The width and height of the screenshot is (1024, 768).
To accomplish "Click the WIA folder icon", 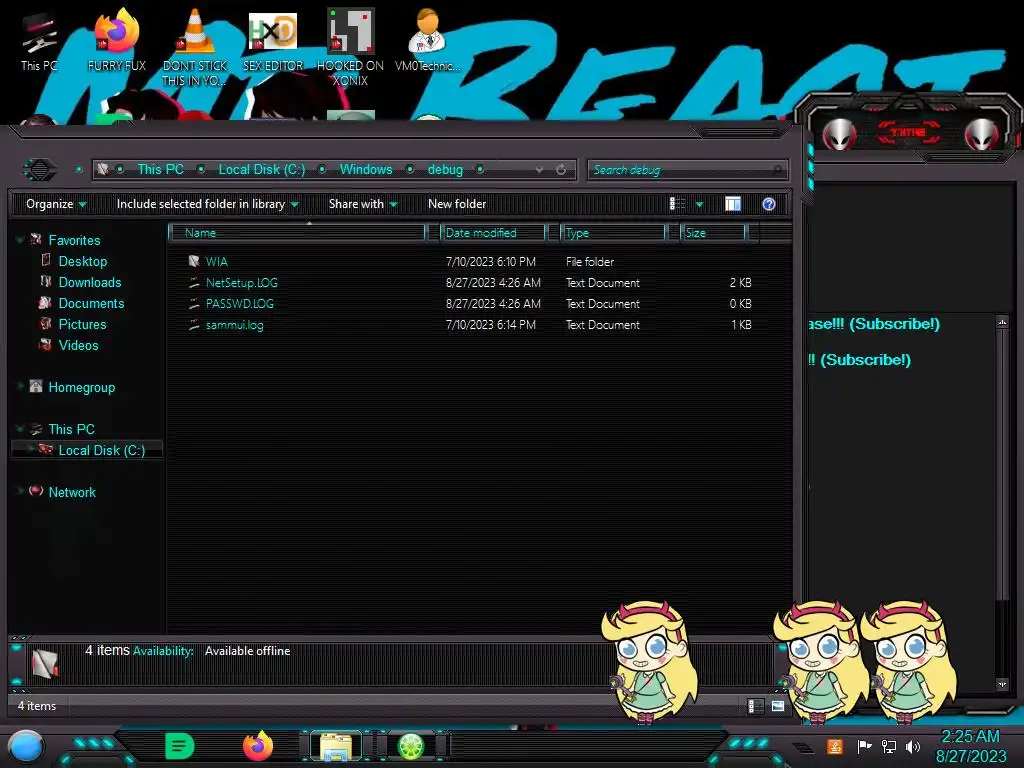I will 193,261.
